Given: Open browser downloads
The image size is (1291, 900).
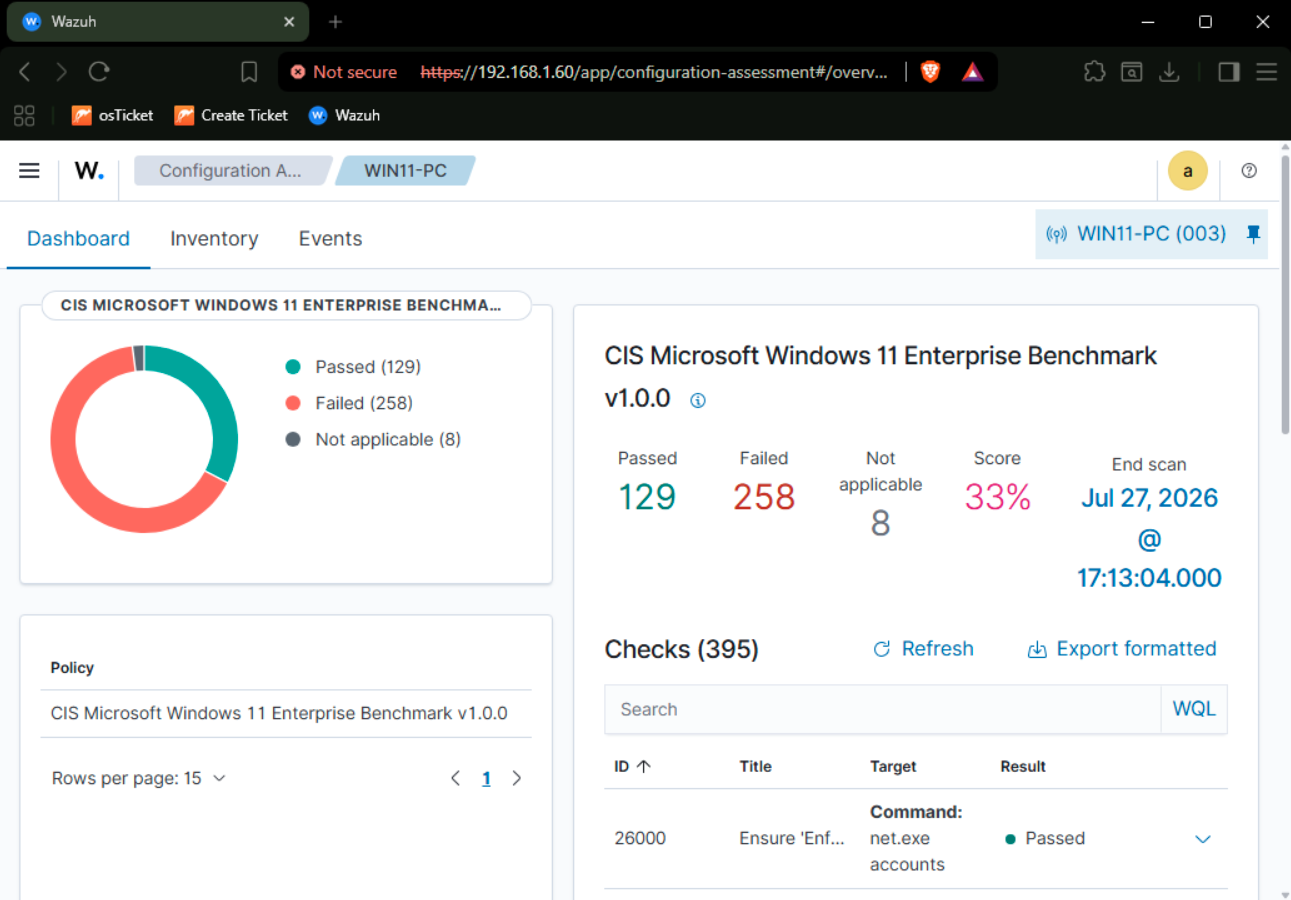Looking at the screenshot, I should pos(1168,72).
